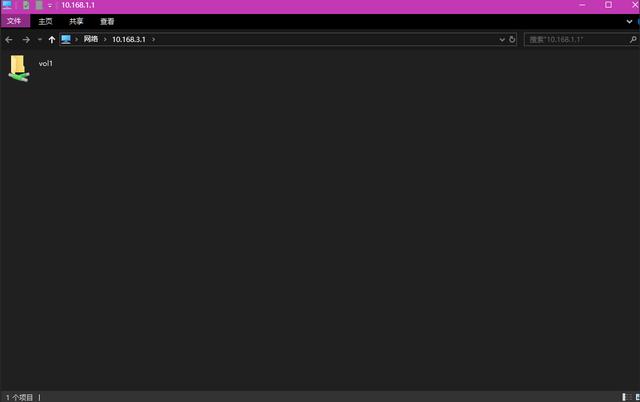
Task: Switch to the 共享 ribbon tab
Action: [76, 21]
